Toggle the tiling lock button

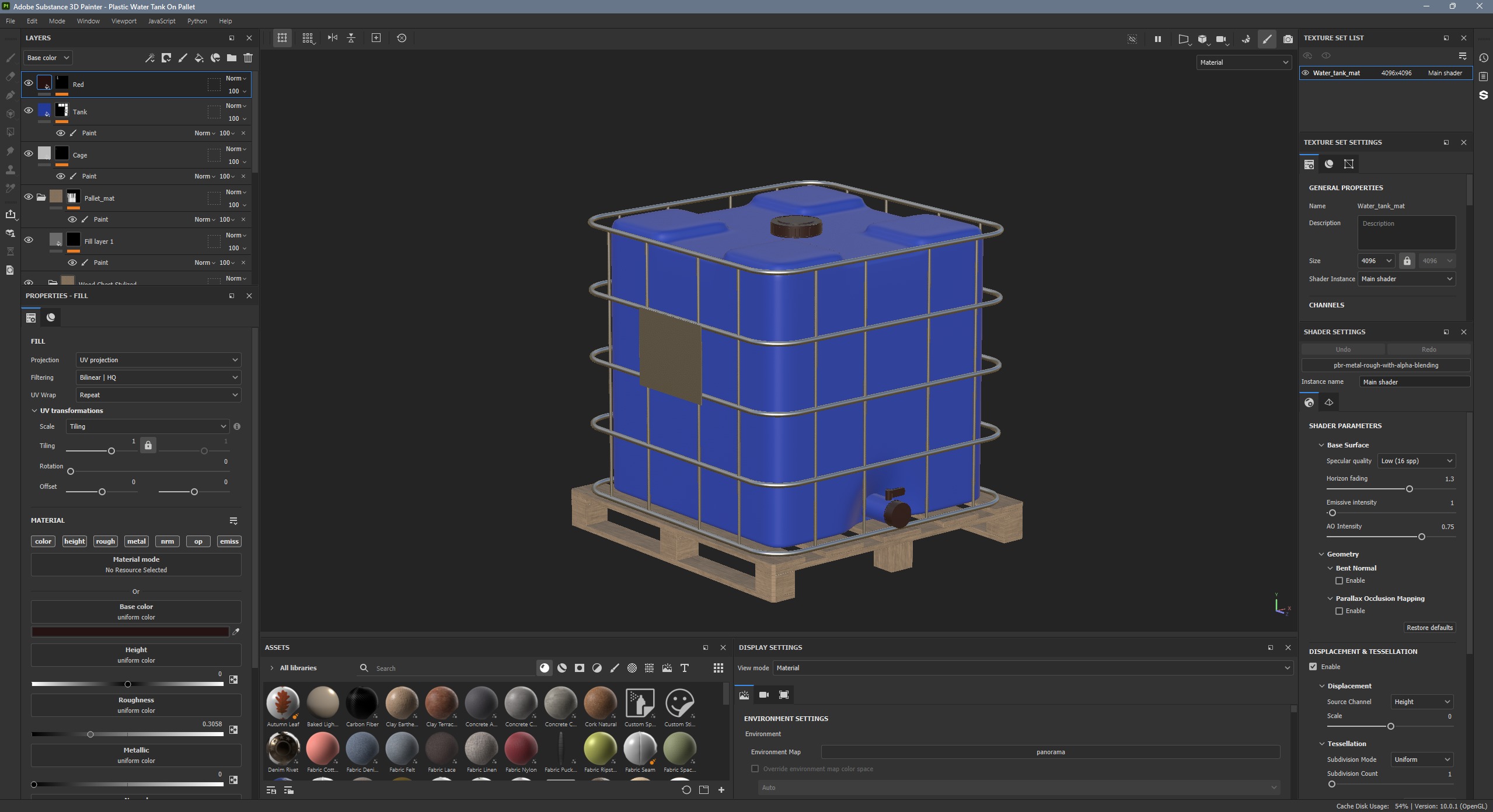(148, 446)
